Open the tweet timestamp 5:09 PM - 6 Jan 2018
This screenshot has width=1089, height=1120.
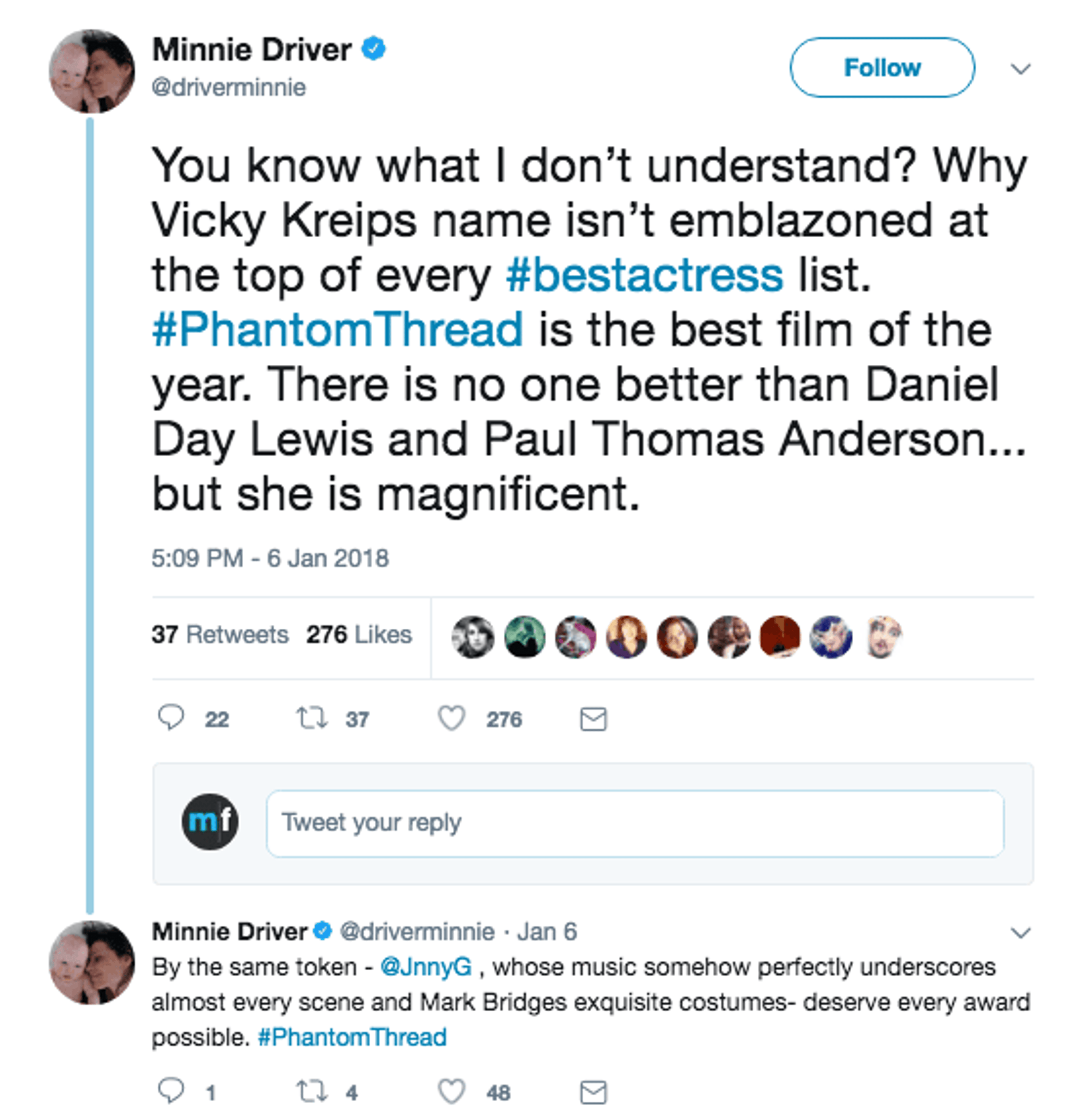pyautogui.click(x=270, y=558)
